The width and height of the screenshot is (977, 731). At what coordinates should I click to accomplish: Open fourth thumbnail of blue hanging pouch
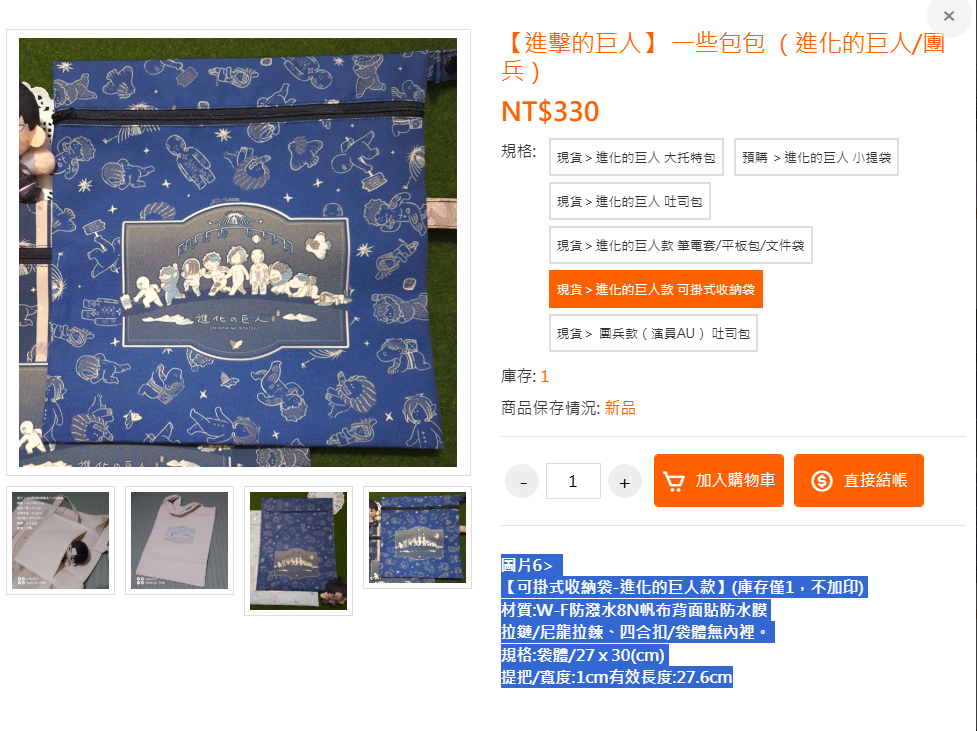coord(417,537)
